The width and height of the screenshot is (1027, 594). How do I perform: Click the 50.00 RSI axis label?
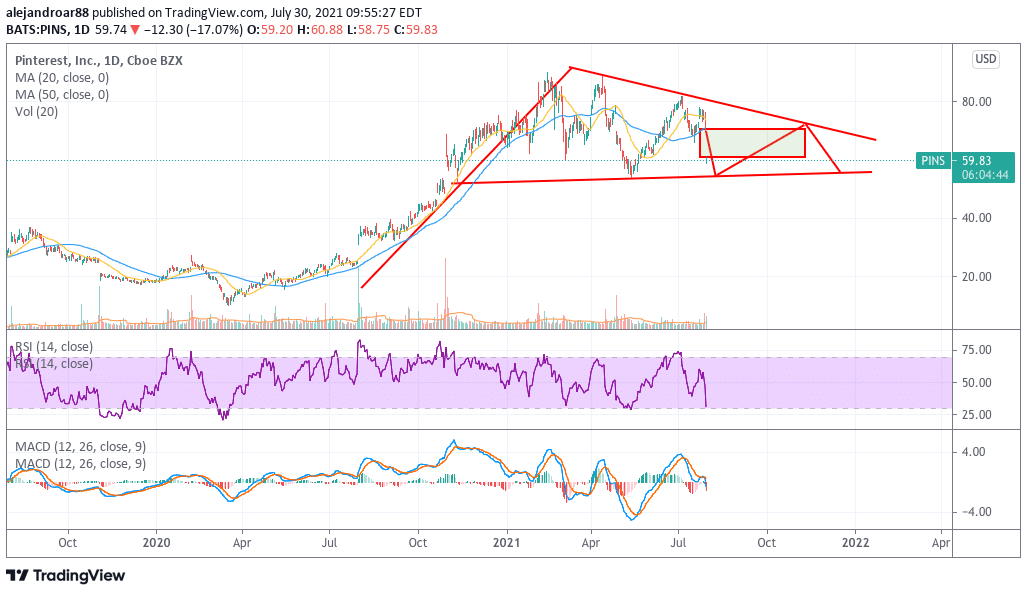(x=977, y=382)
